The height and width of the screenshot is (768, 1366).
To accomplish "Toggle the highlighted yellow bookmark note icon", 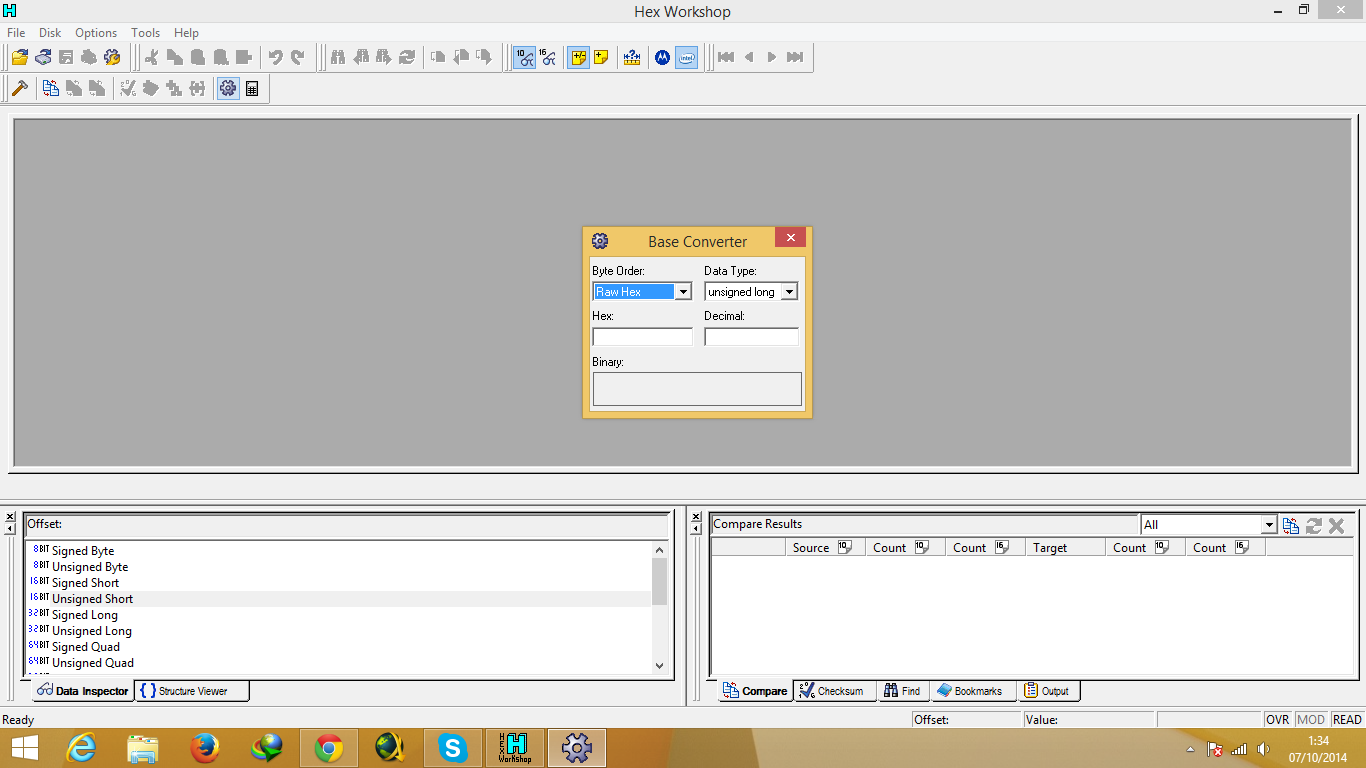I will coord(578,57).
